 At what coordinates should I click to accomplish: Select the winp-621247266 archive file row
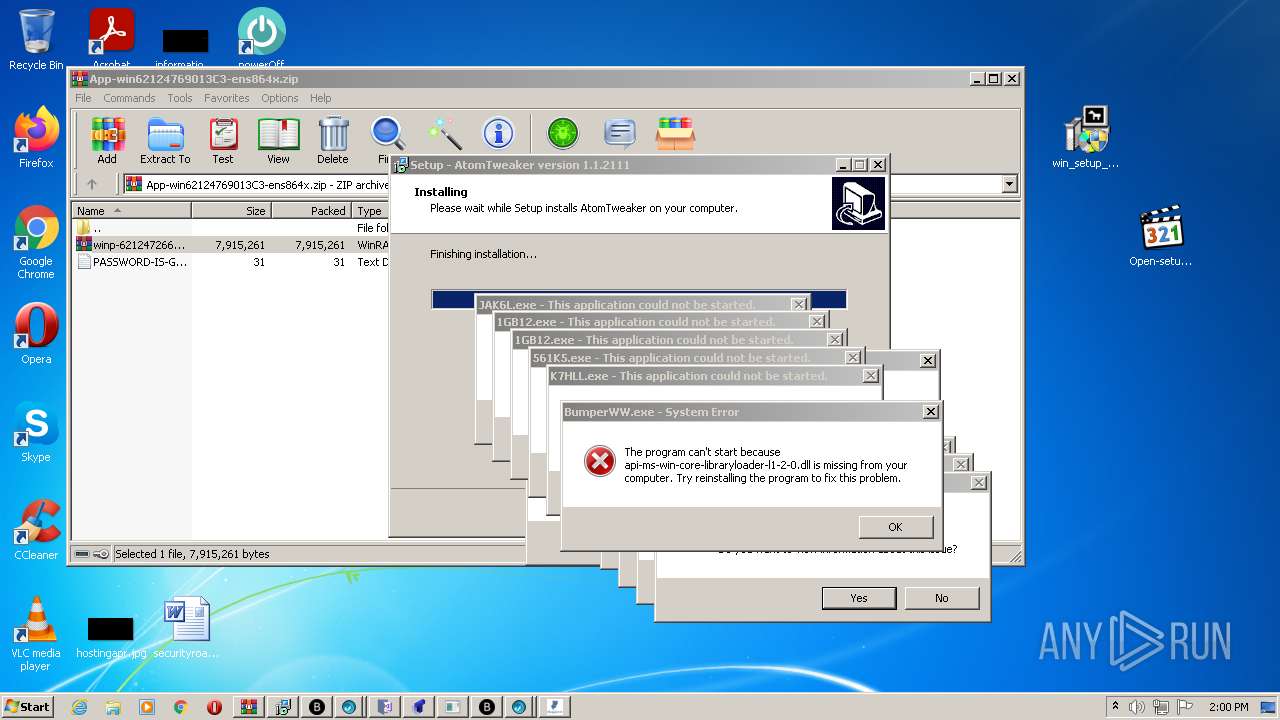(231, 245)
